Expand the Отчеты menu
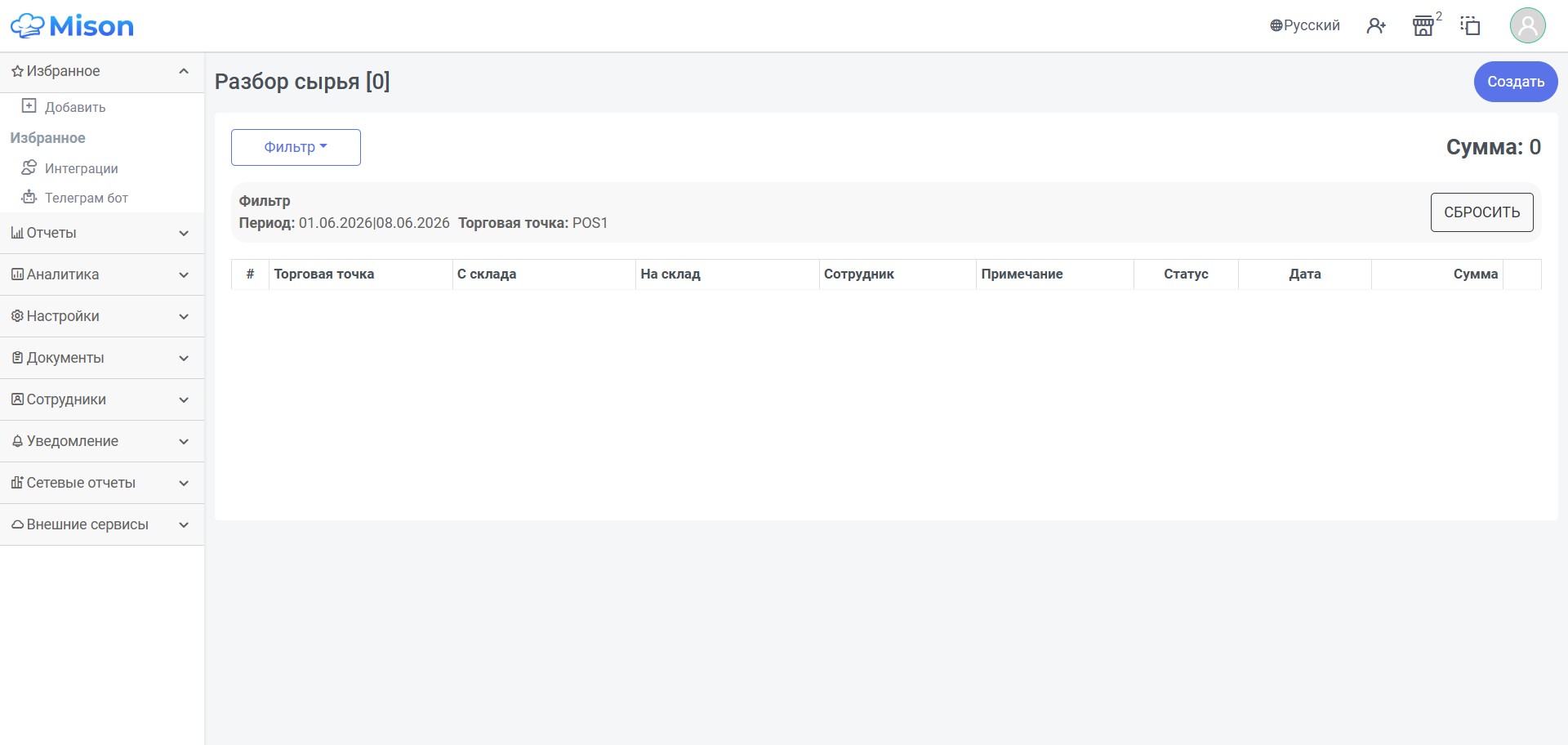Viewport: 1568px width, 745px height. click(x=102, y=234)
